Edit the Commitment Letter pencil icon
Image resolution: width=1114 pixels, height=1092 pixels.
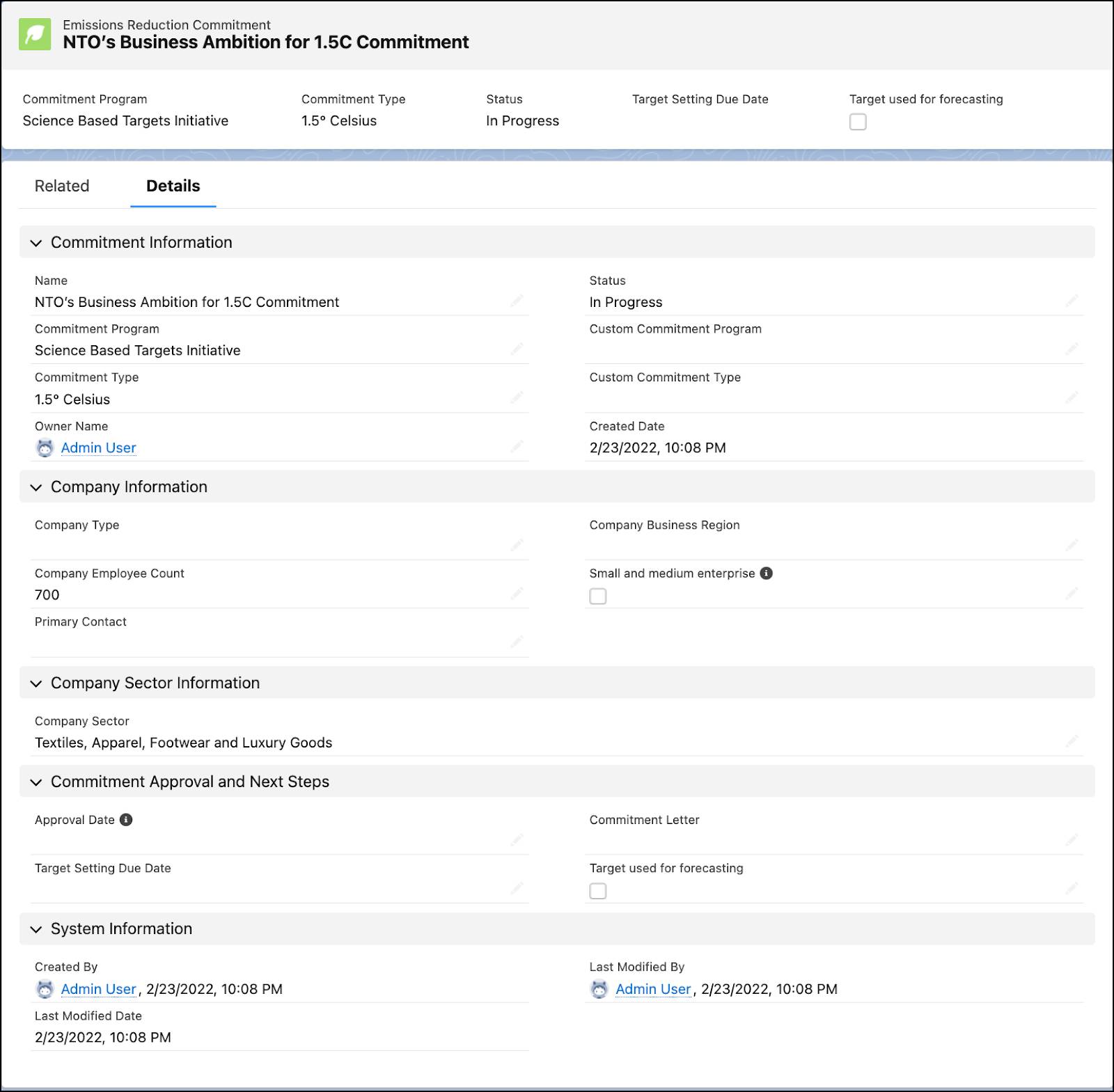pyautogui.click(x=1072, y=840)
